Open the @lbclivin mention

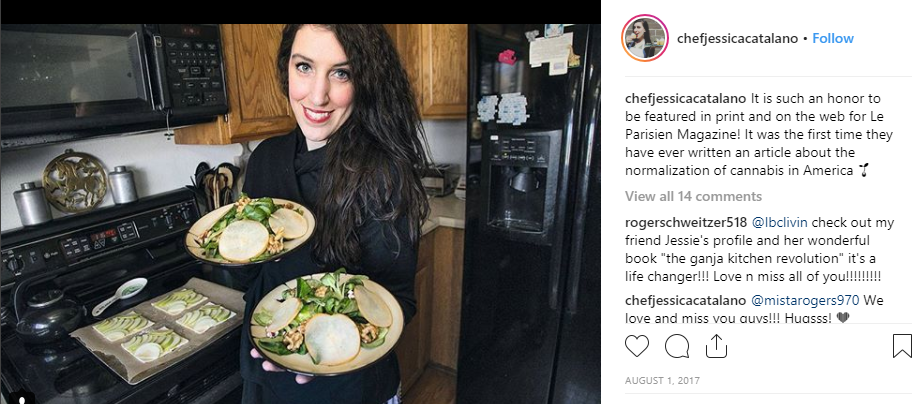coord(780,223)
